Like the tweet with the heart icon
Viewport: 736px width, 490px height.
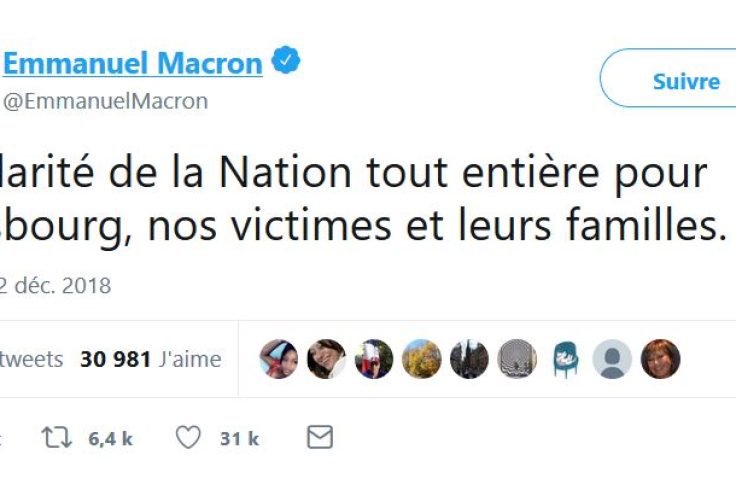tap(188, 437)
